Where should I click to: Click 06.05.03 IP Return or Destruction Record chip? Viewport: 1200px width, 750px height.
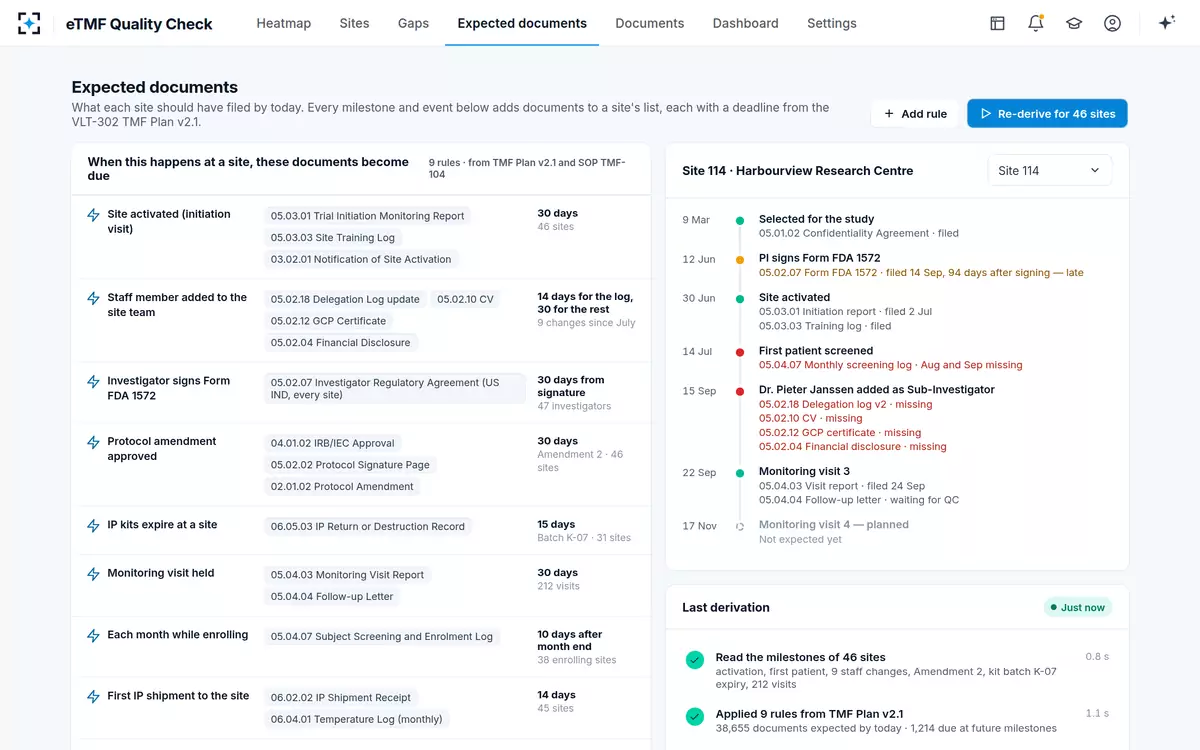pos(368,526)
